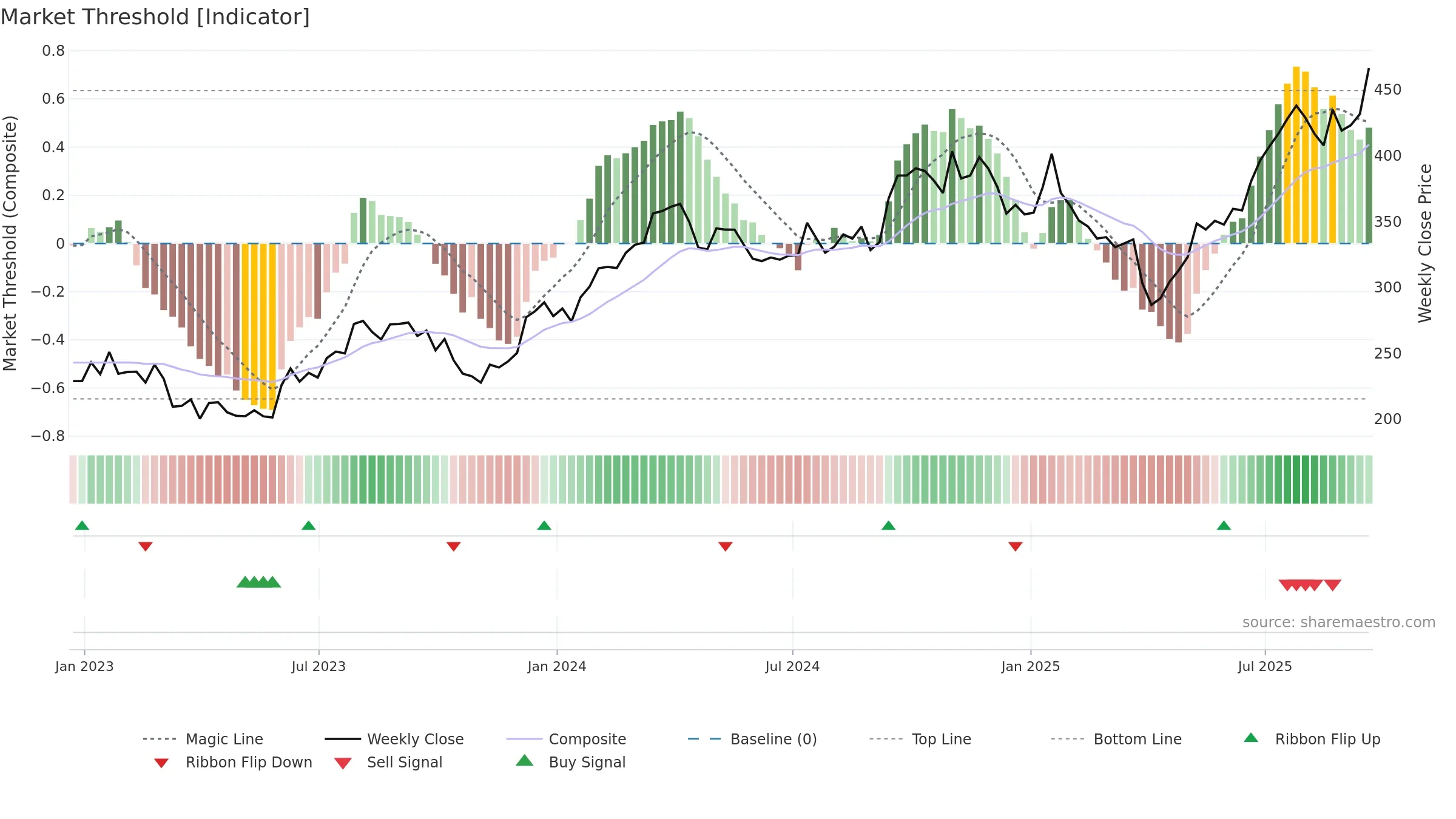Click the rightmost isolated sell signal marker
Image resolution: width=1456 pixels, height=819 pixels.
point(1333,585)
